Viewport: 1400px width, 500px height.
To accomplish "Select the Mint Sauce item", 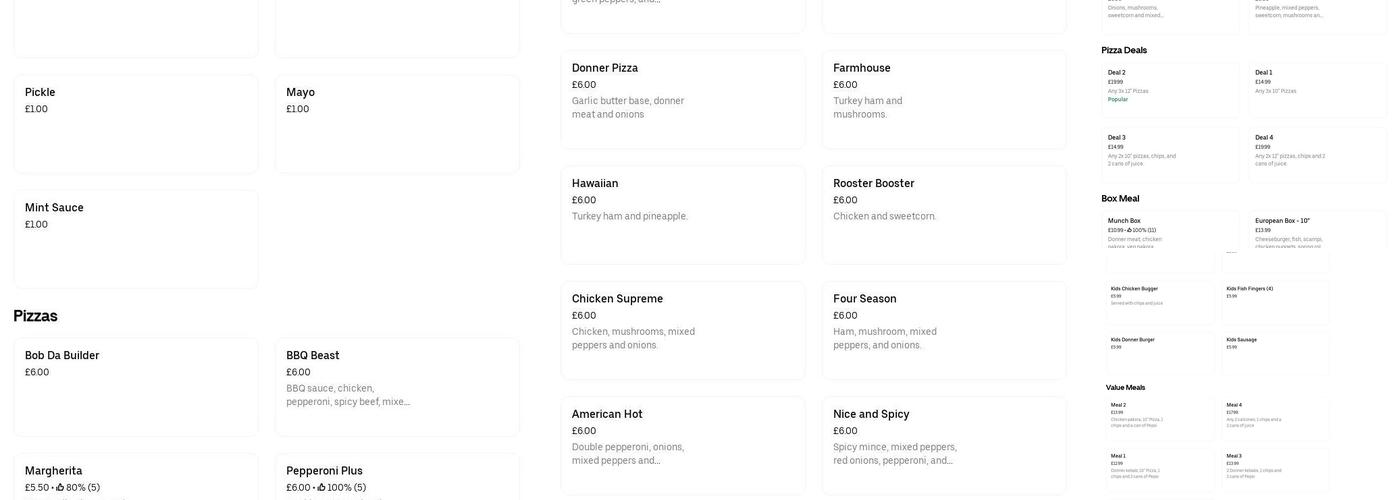I will (135, 239).
